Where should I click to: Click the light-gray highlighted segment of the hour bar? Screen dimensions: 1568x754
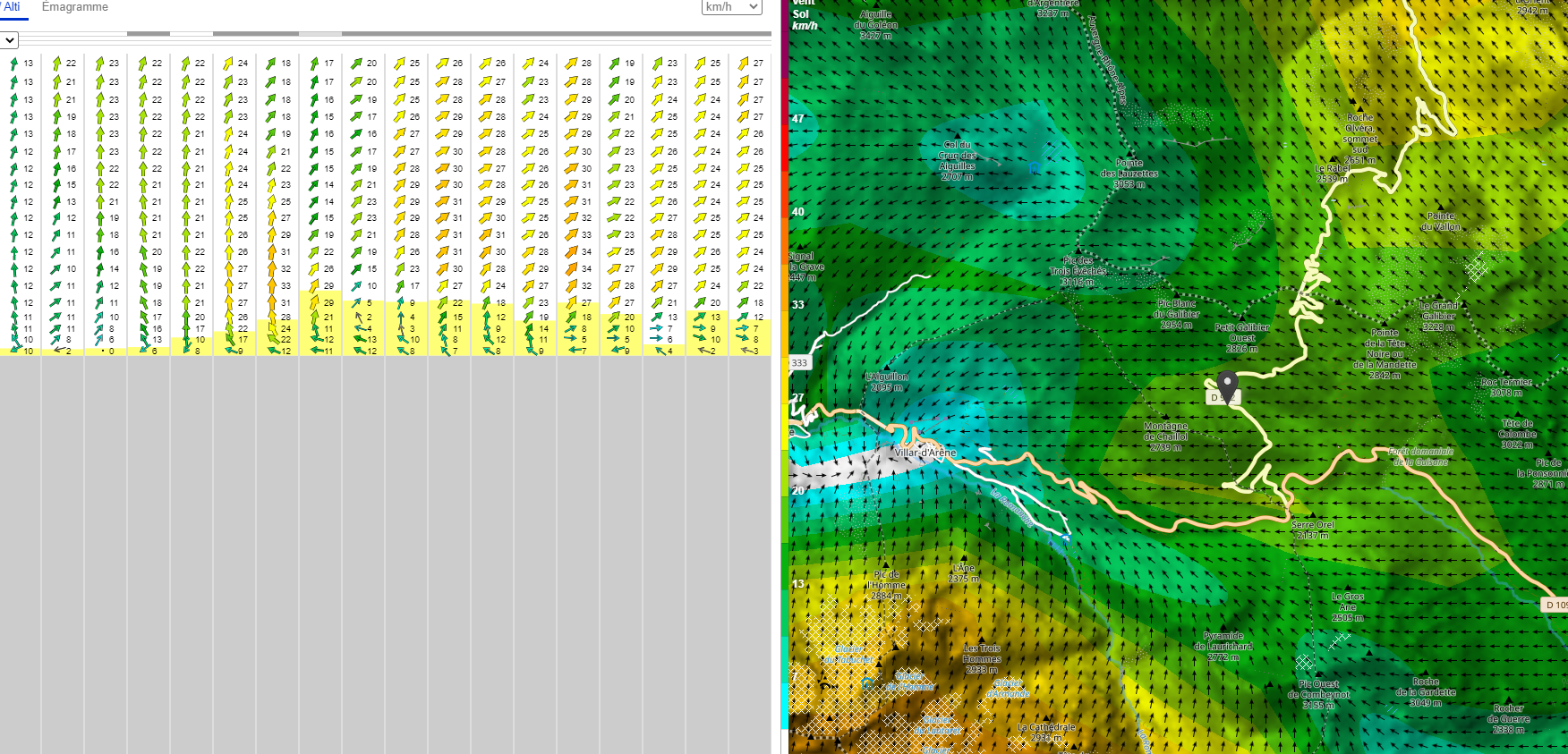(x=320, y=34)
